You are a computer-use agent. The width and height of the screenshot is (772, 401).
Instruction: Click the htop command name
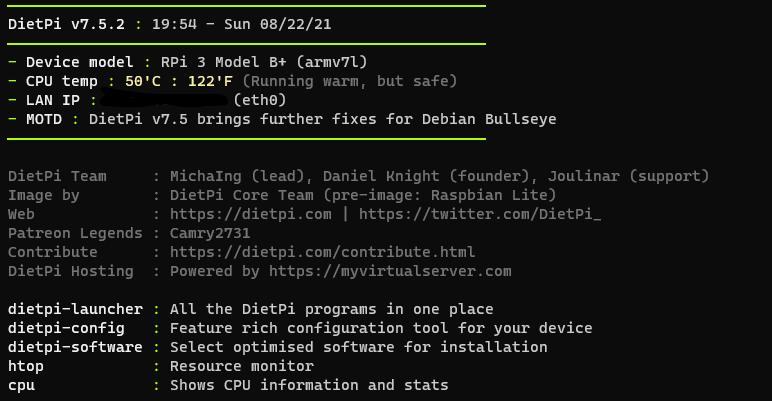tap(26, 367)
